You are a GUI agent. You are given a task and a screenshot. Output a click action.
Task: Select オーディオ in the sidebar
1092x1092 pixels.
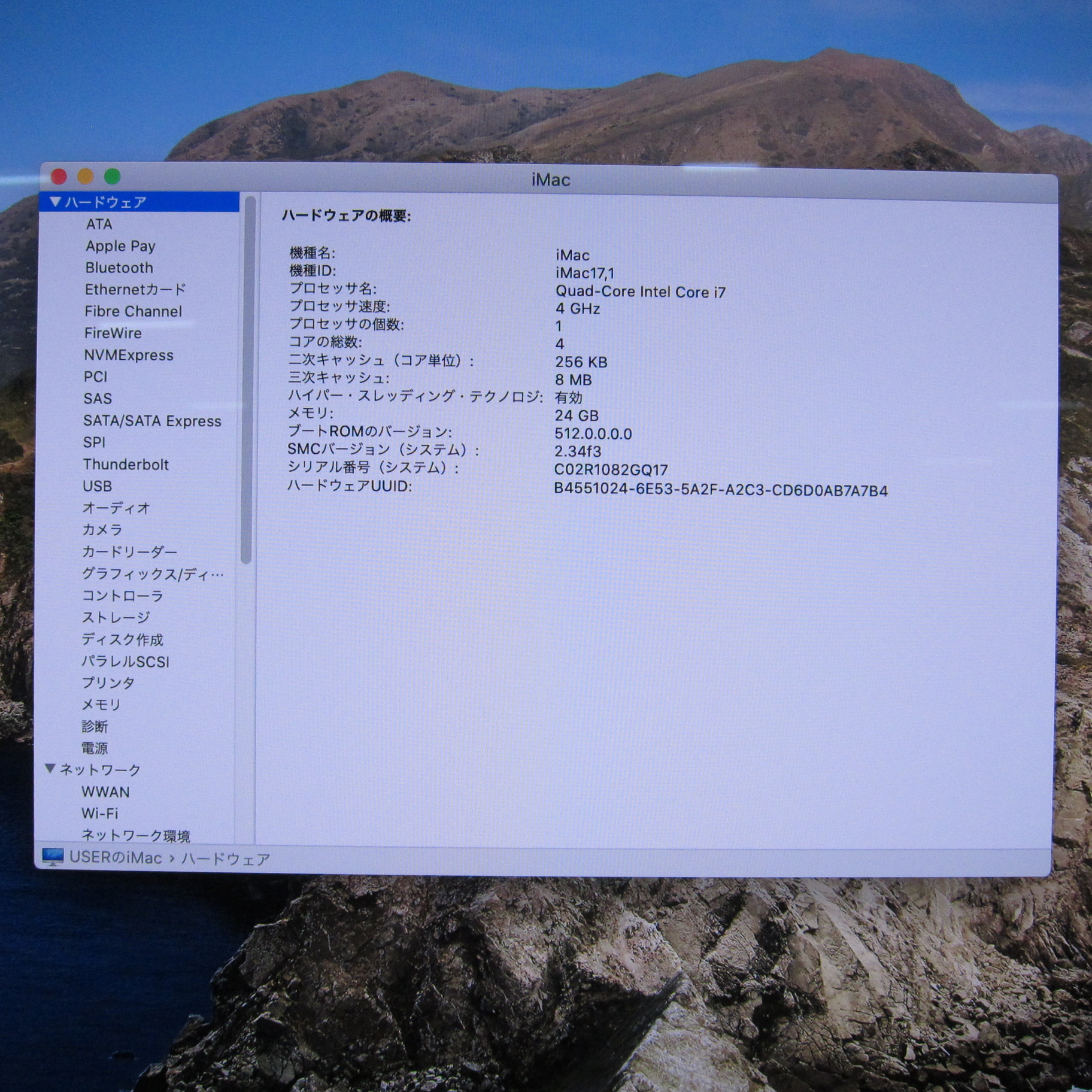pos(116,508)
